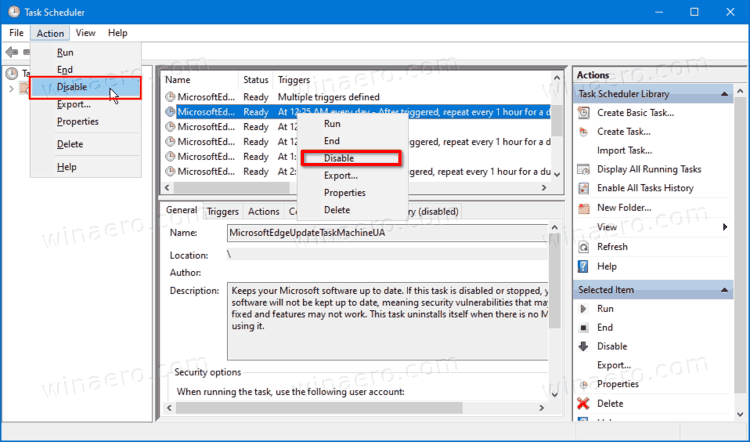Expand the Task Scheduler Library tree node

[11, 88]
